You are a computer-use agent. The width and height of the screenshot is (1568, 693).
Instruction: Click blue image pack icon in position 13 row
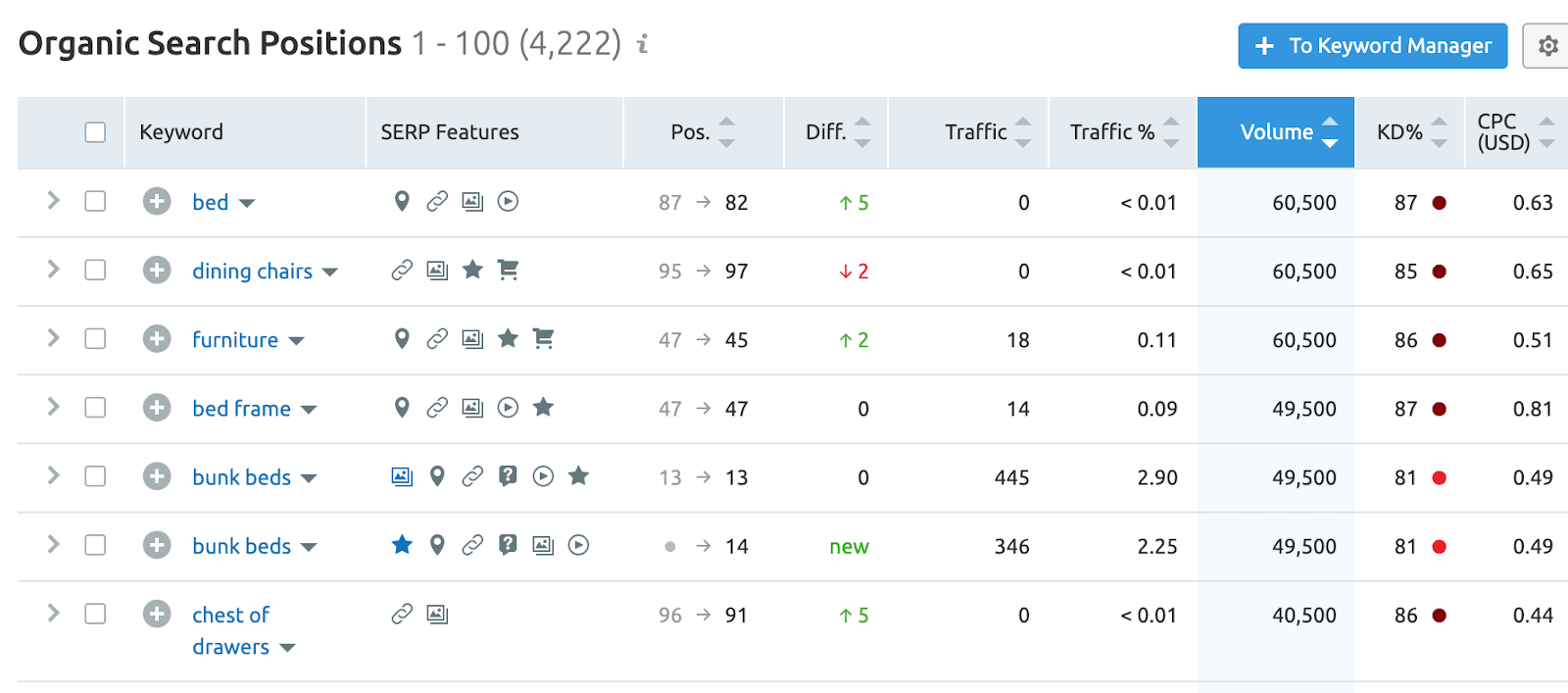click(x=402, y=476)
